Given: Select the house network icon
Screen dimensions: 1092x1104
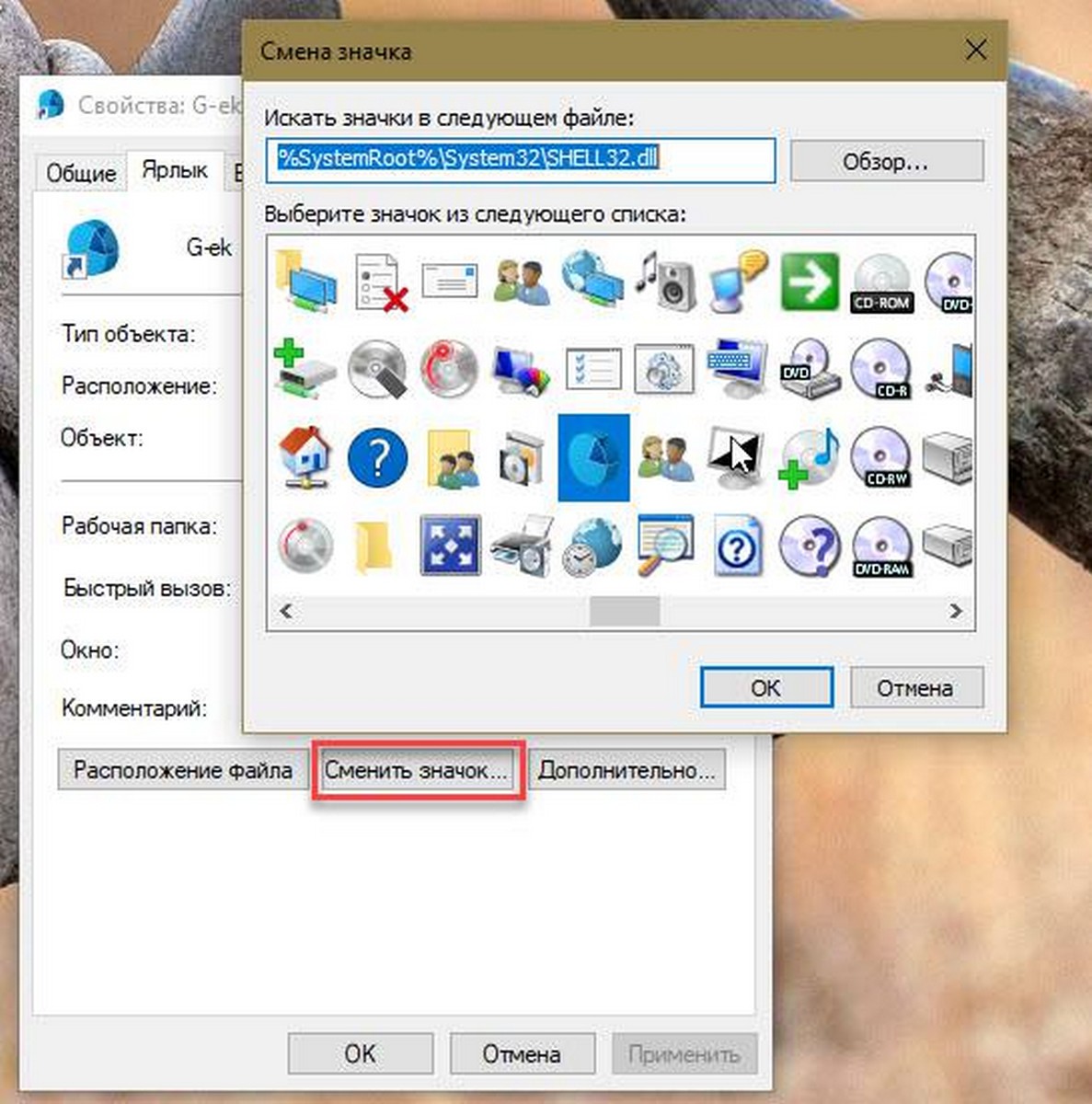Looking at the screenshot, I should pos(305,457).
